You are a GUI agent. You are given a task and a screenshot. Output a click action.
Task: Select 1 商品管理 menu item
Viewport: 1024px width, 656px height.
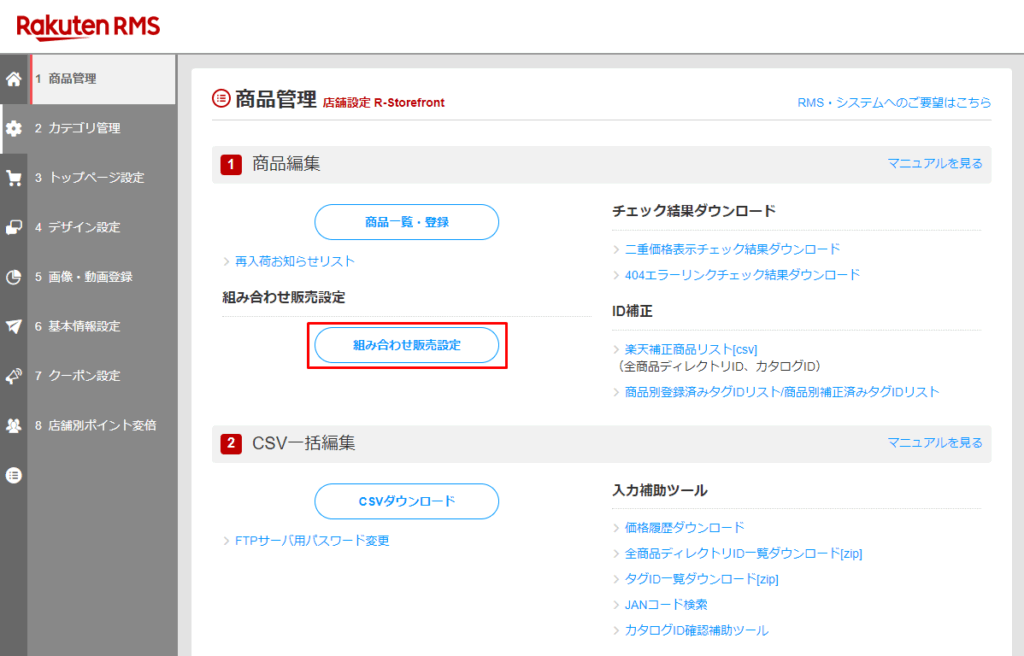pyautogui.click(x=103, y=79)
